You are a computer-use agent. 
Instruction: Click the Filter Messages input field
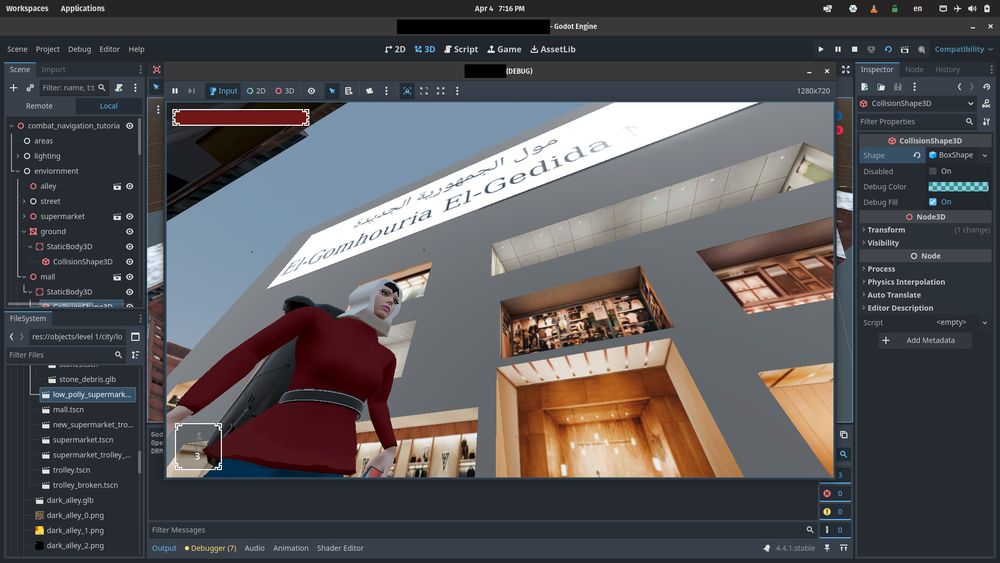[477, 530]
